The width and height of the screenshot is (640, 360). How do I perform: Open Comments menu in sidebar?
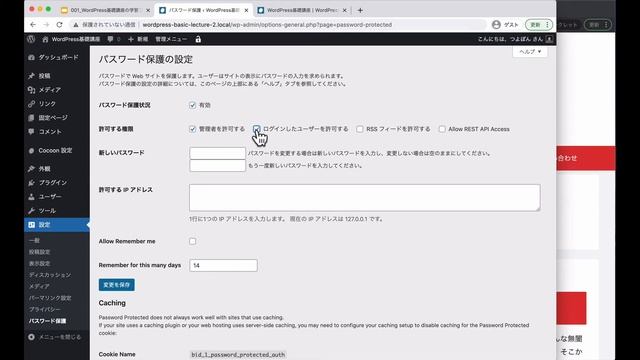pos(57,131)
